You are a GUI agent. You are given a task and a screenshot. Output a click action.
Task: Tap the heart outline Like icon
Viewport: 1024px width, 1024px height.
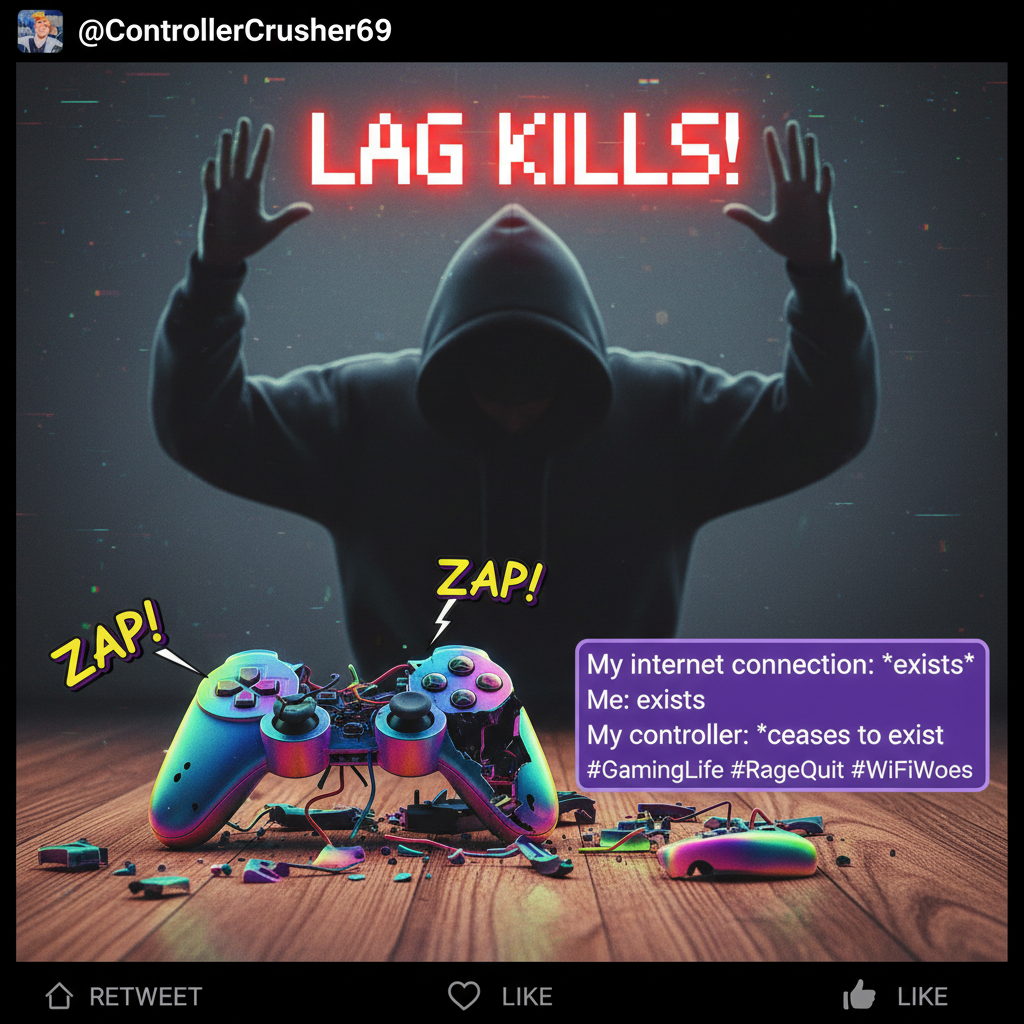[464, 996]
